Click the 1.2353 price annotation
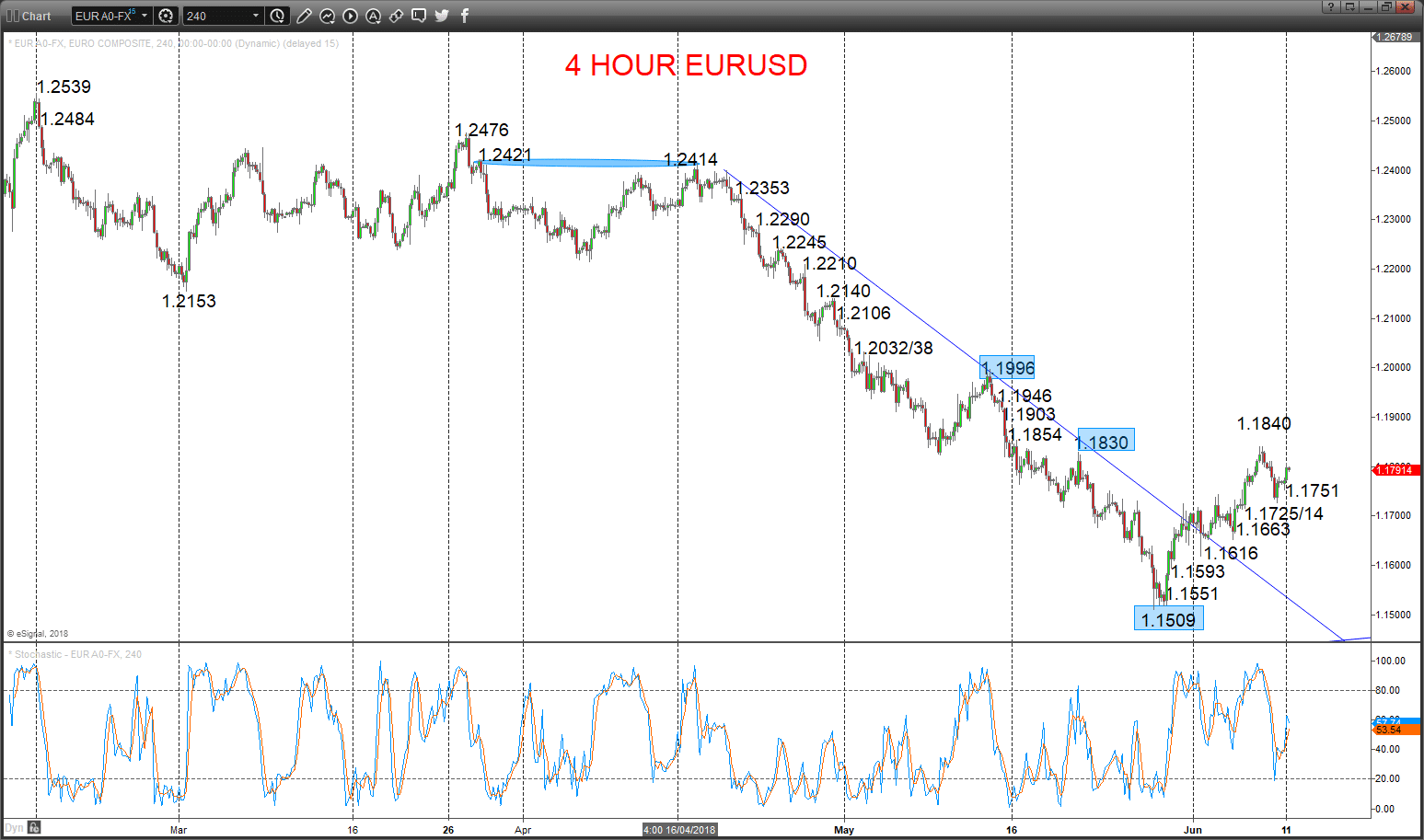This screenshot has width=1424, height=840. coord(762,188)
